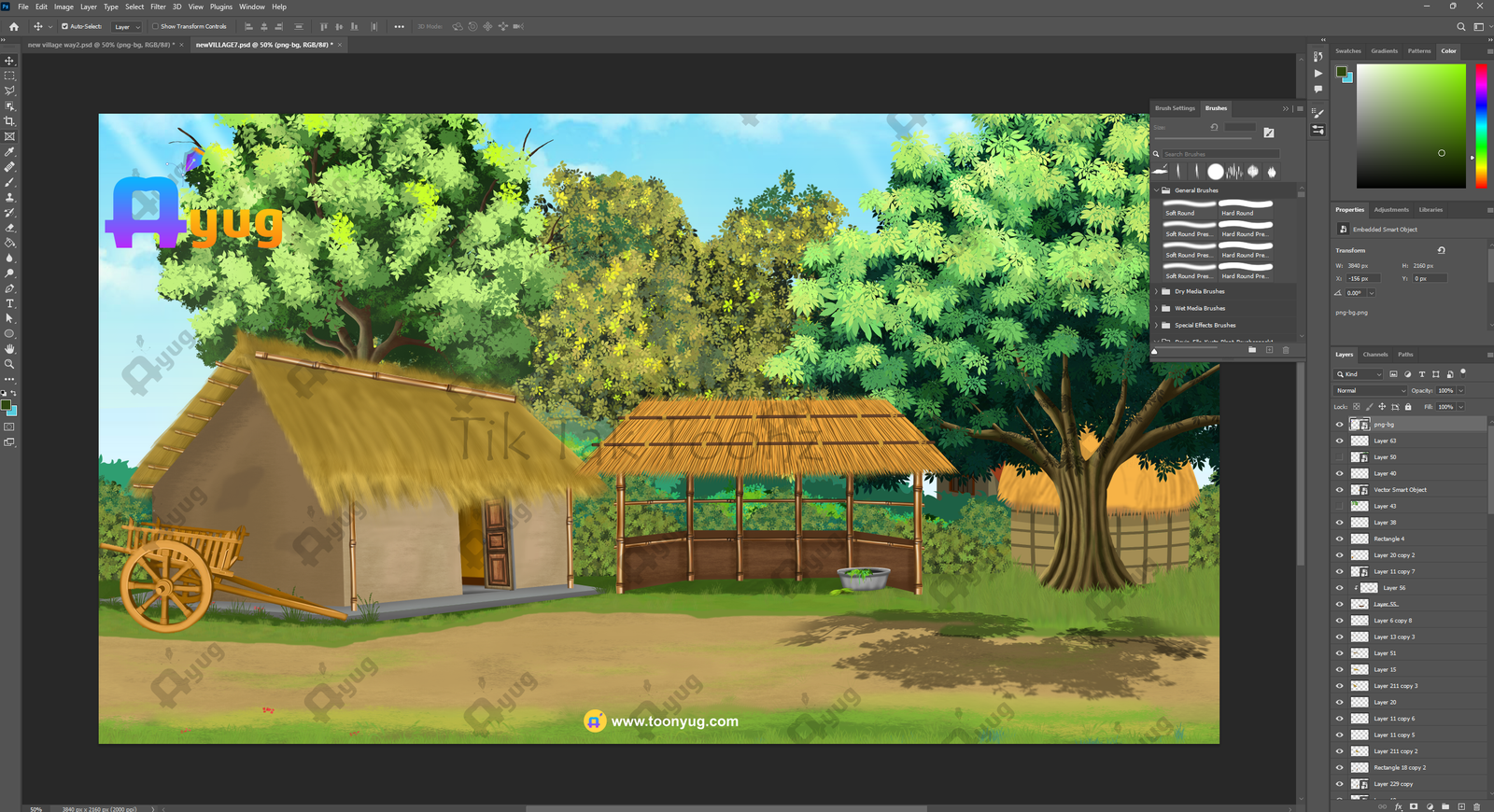Activate the Zoom tool in the toolbar

point(9,364)
